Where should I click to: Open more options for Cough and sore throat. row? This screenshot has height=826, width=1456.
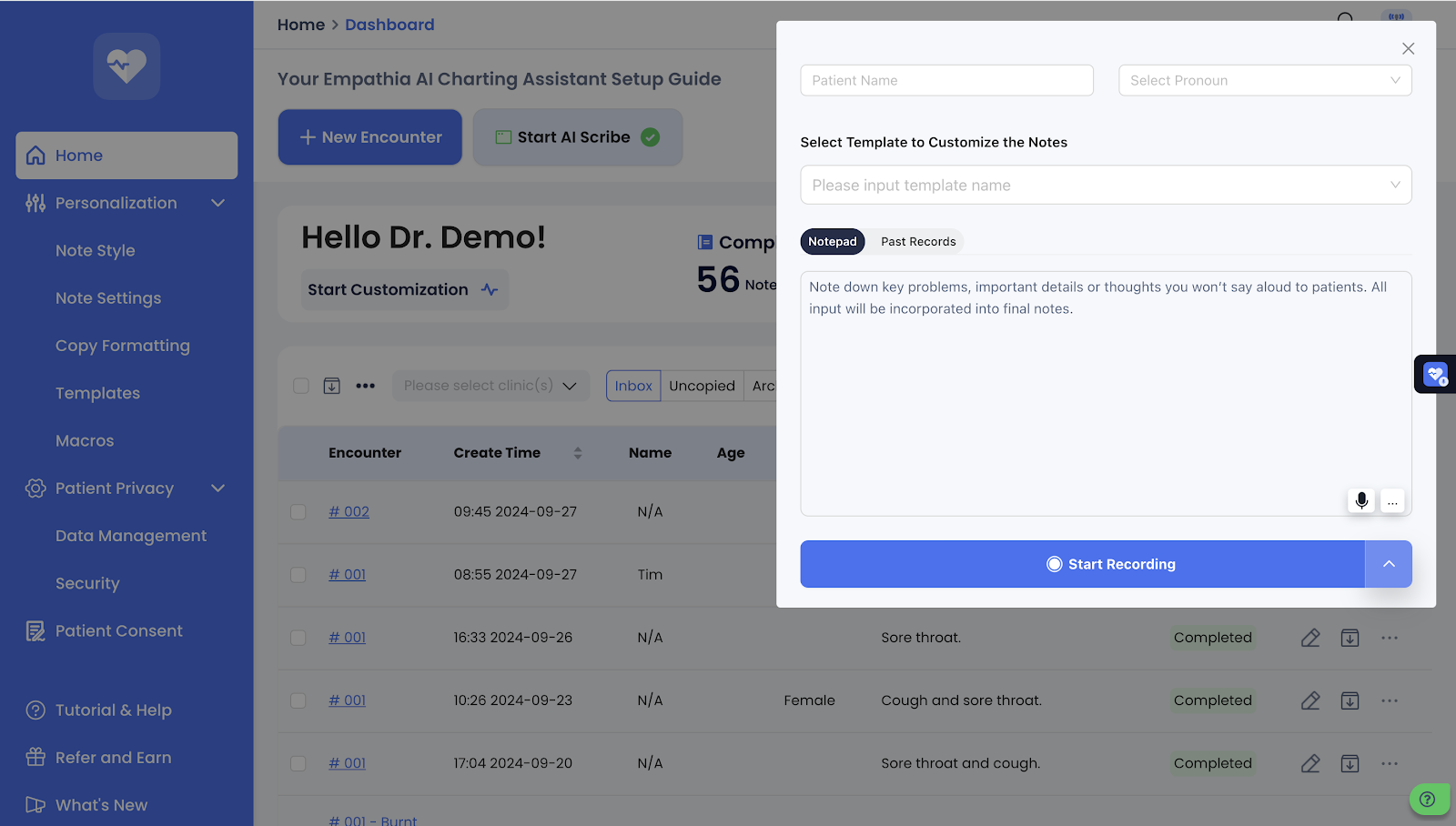click(x=1390, y=700)
